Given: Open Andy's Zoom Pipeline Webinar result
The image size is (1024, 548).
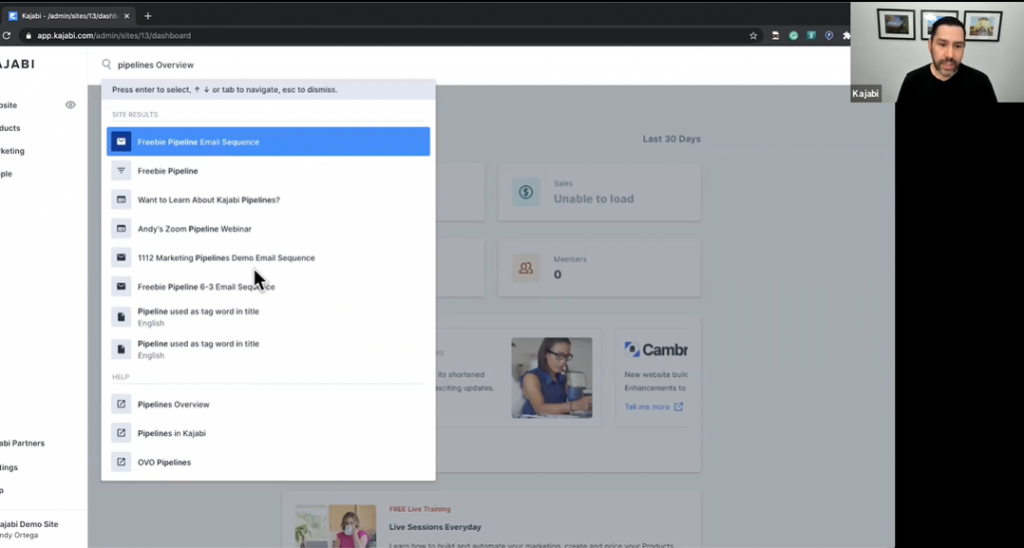Looking at the screenshot, I should pos(268,229).
